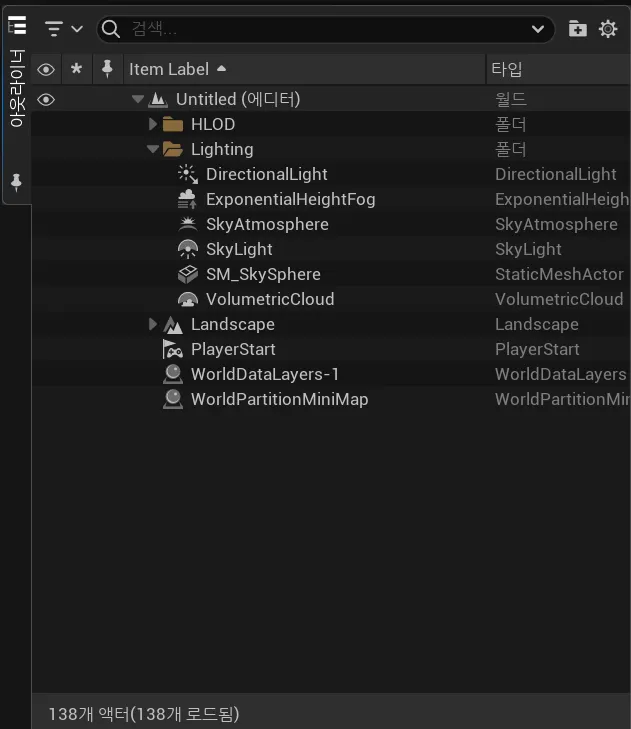Viewport: 631px width, 729px height.
Task: Click the 타입 column header
Action: (507, 69)
